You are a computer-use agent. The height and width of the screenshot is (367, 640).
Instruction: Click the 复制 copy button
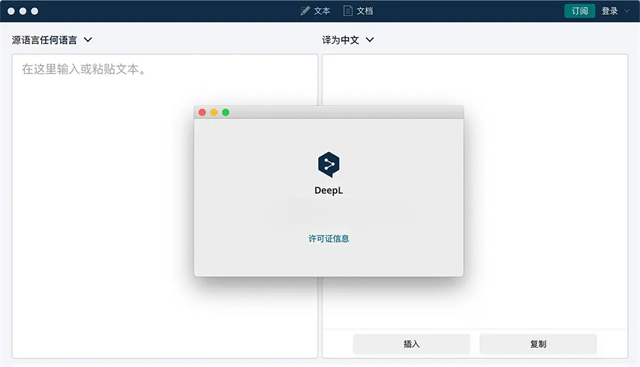click(x=538, y=344)
